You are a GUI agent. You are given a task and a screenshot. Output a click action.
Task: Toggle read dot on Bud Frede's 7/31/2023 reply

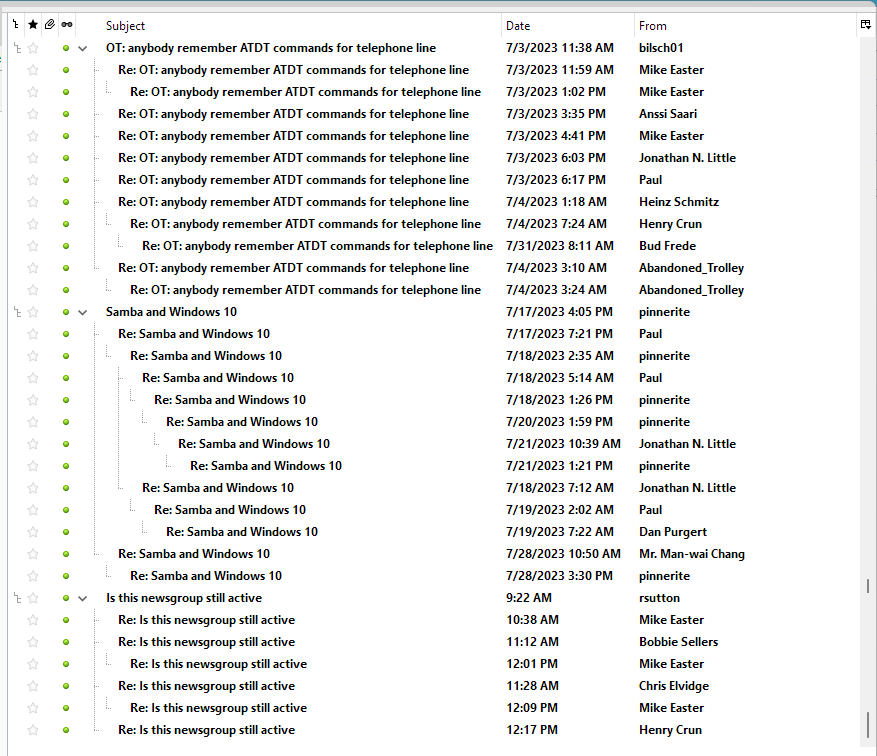(x=66, y=246)
